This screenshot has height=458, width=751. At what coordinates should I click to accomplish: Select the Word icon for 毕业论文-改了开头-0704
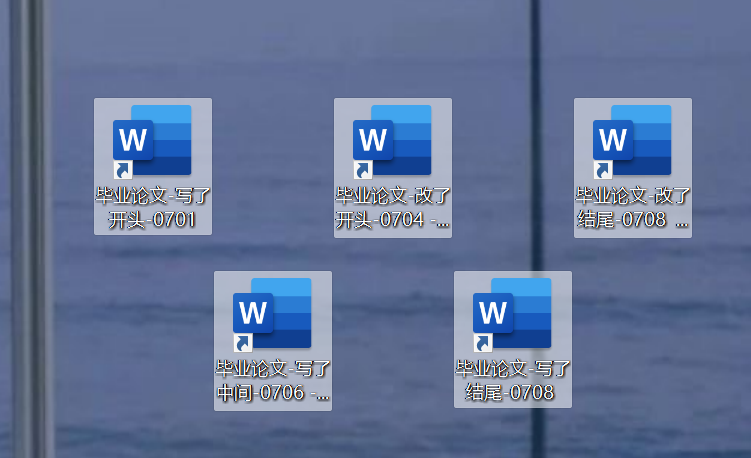(x=392, y=141)
